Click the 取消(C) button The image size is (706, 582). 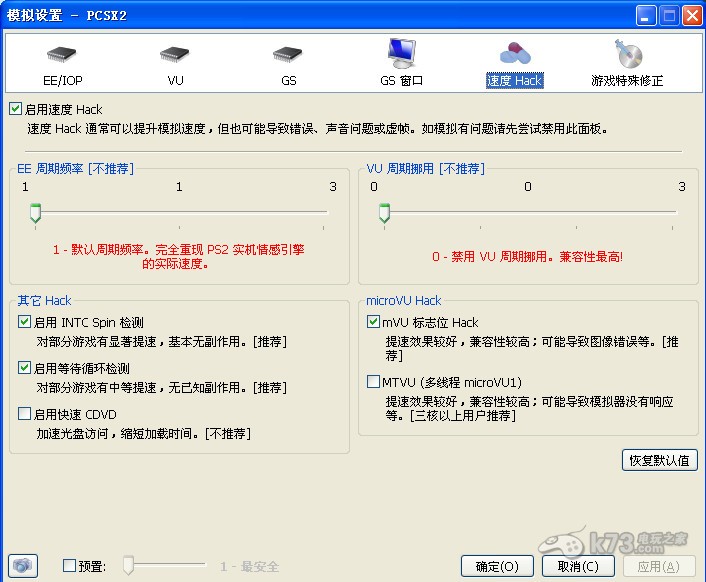click(x=578, y=566)
